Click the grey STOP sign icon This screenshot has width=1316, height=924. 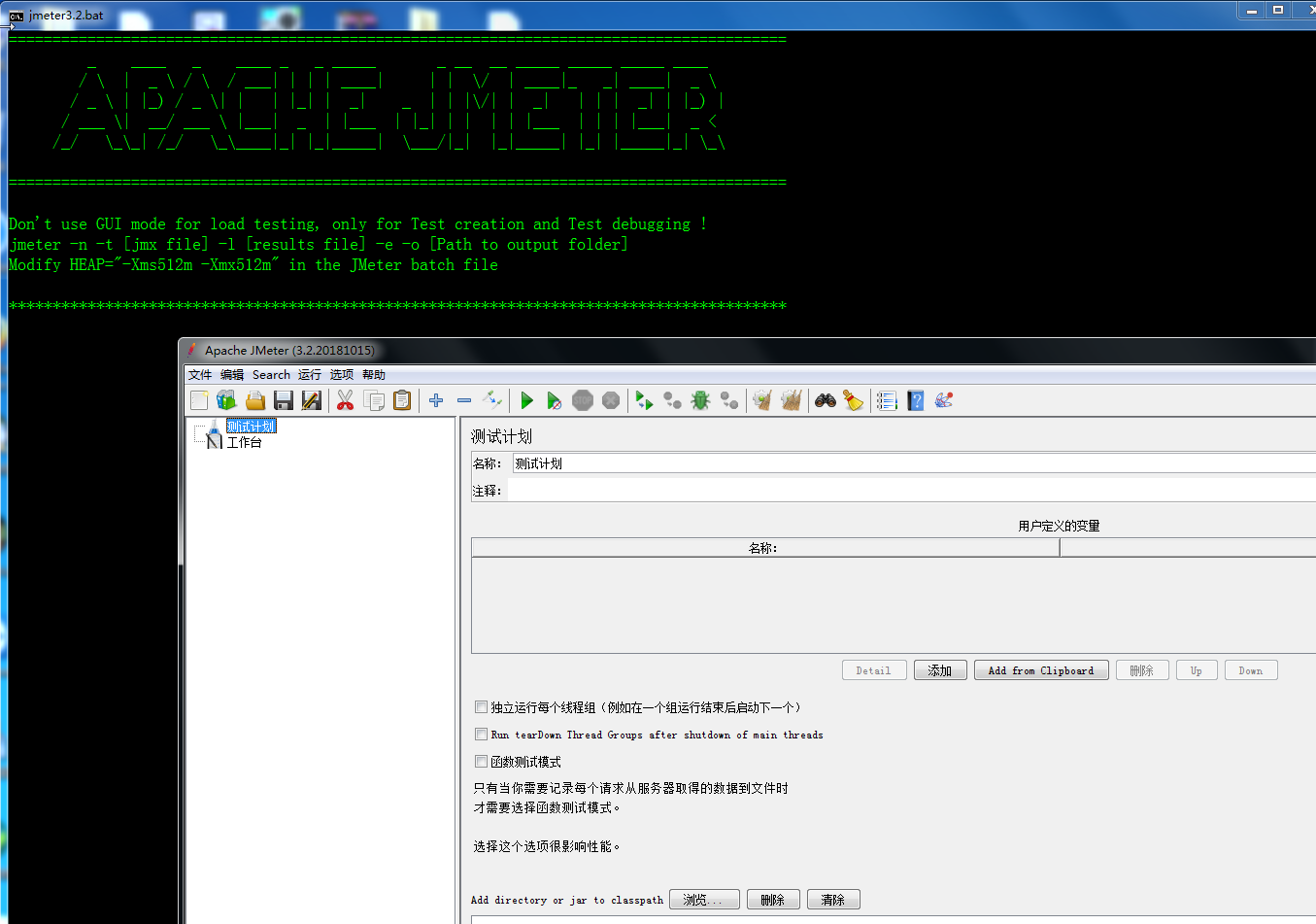[583, 400]
